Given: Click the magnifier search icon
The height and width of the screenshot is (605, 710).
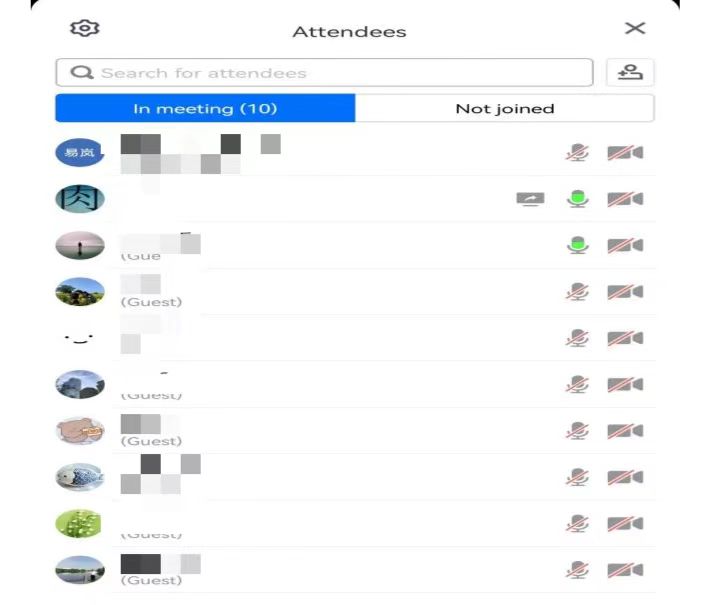Looking at the screenshot, I should pos(82,72).
